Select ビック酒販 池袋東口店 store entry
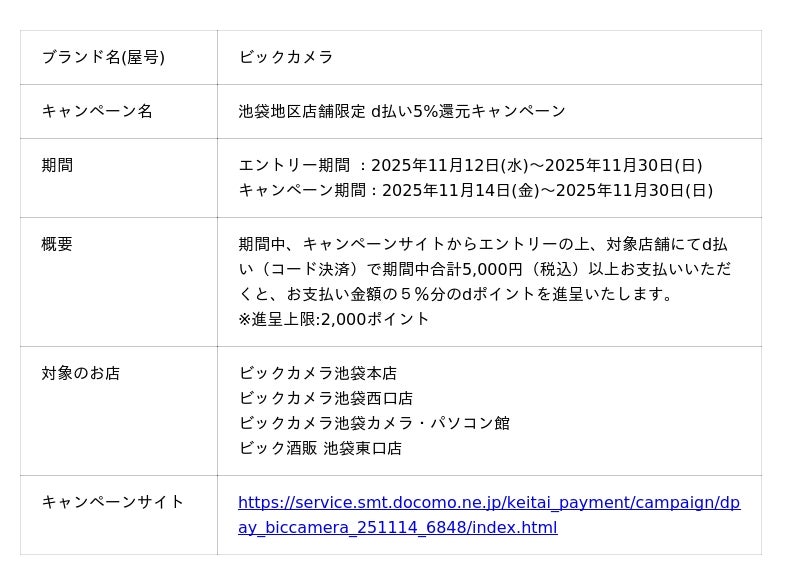This screenshot has width=800, height=585. pos(320,448)
